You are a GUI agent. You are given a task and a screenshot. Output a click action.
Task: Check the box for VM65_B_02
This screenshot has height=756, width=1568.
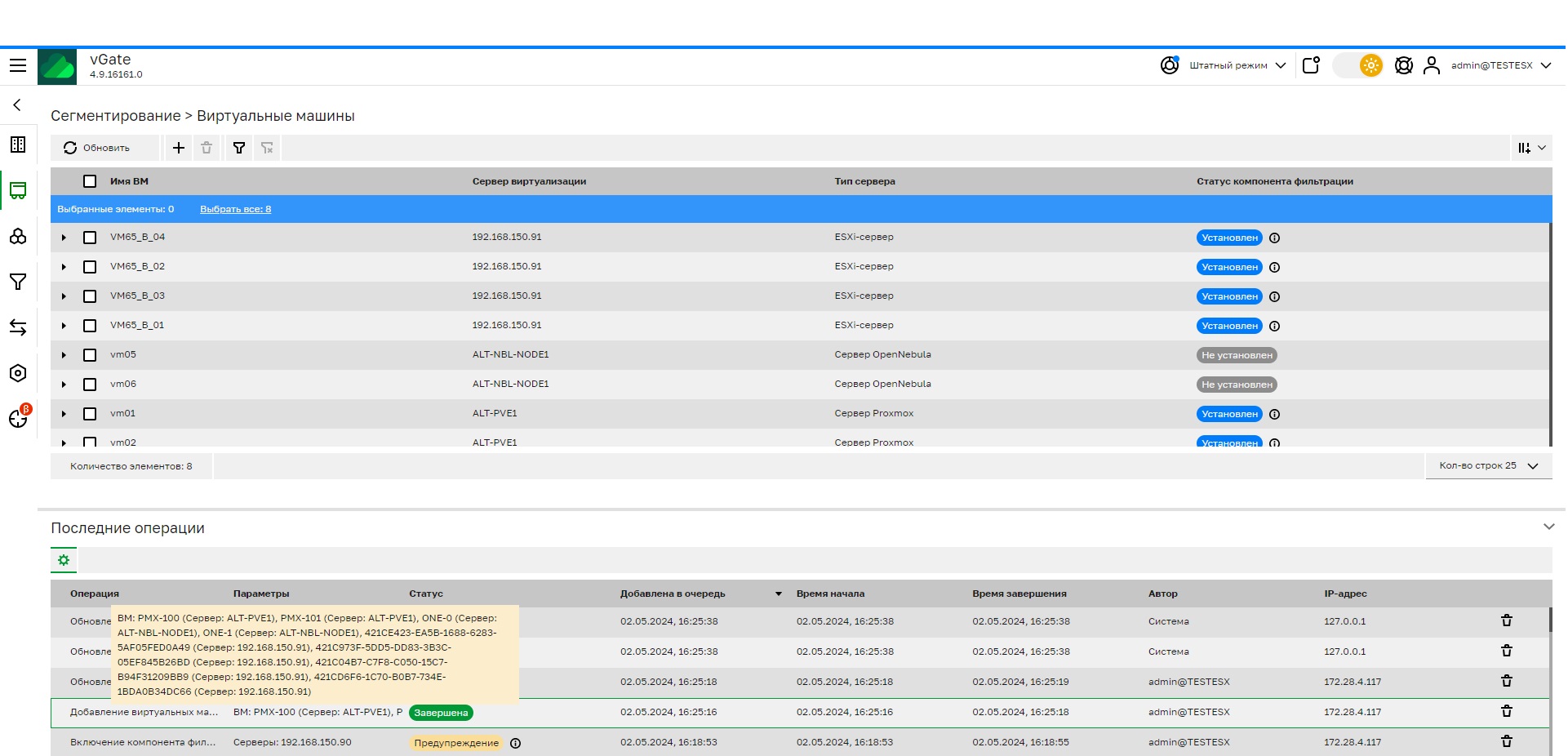click(x=90, y=267)
